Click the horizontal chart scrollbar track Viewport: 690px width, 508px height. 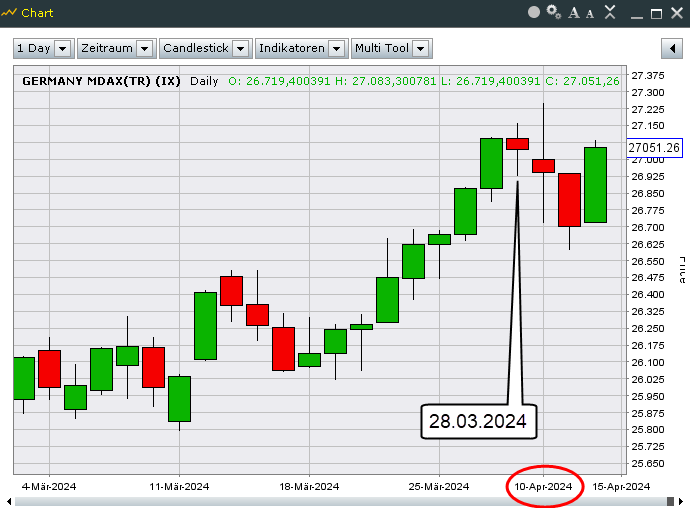(345, 501)
